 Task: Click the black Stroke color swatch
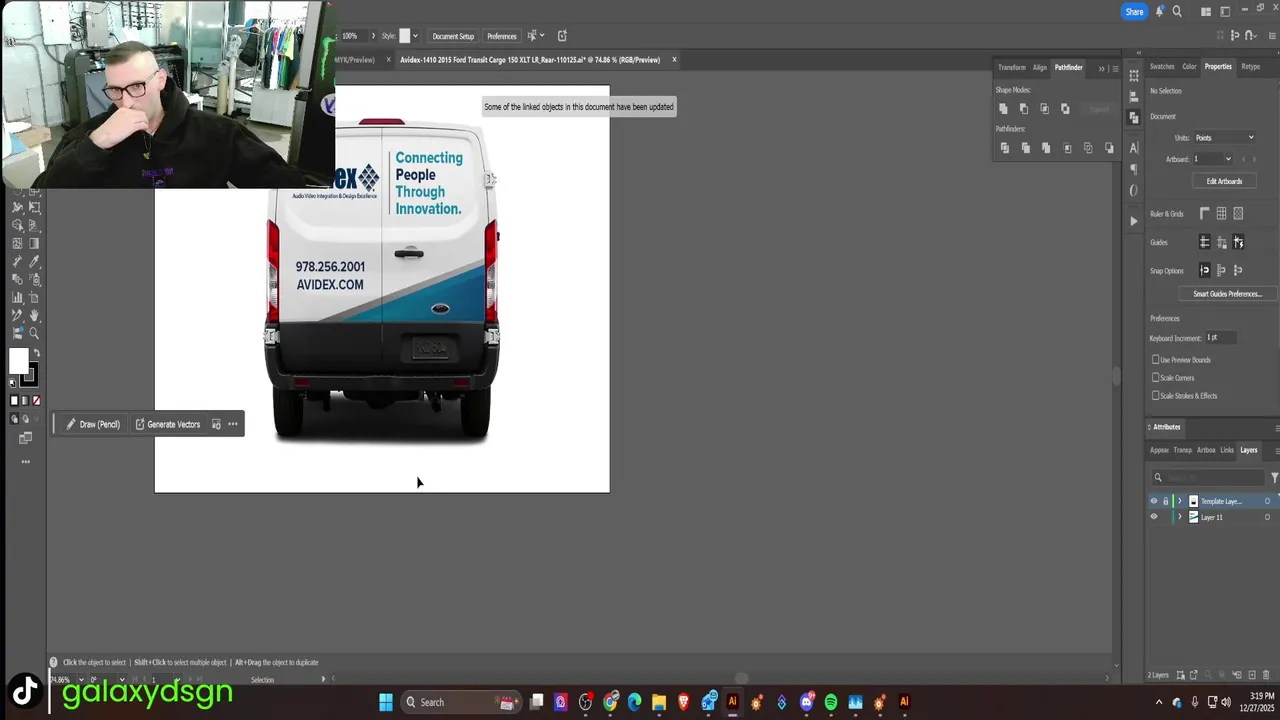click(29, 376)
